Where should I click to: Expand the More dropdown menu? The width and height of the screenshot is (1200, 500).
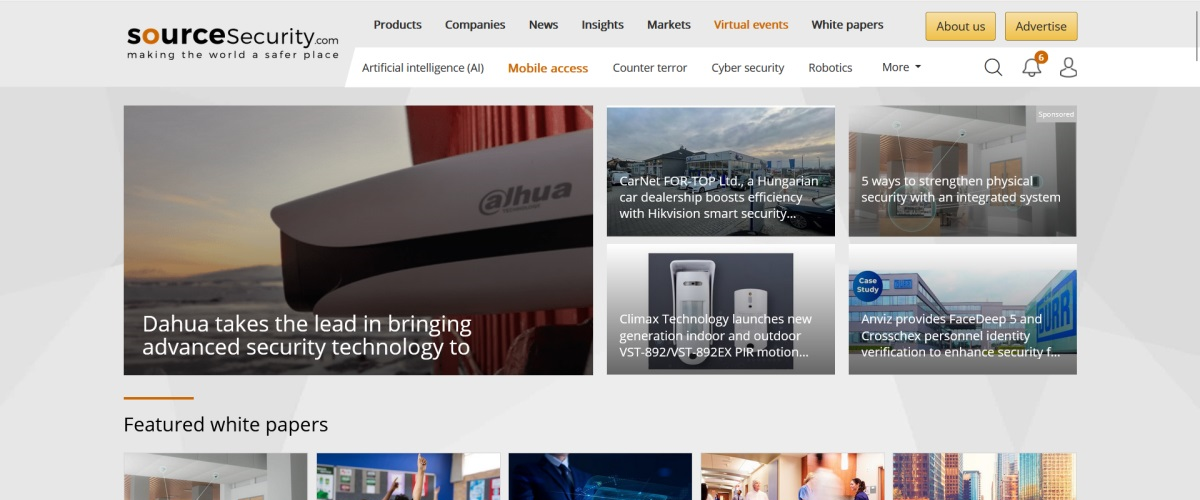click(x=901, y=67)
